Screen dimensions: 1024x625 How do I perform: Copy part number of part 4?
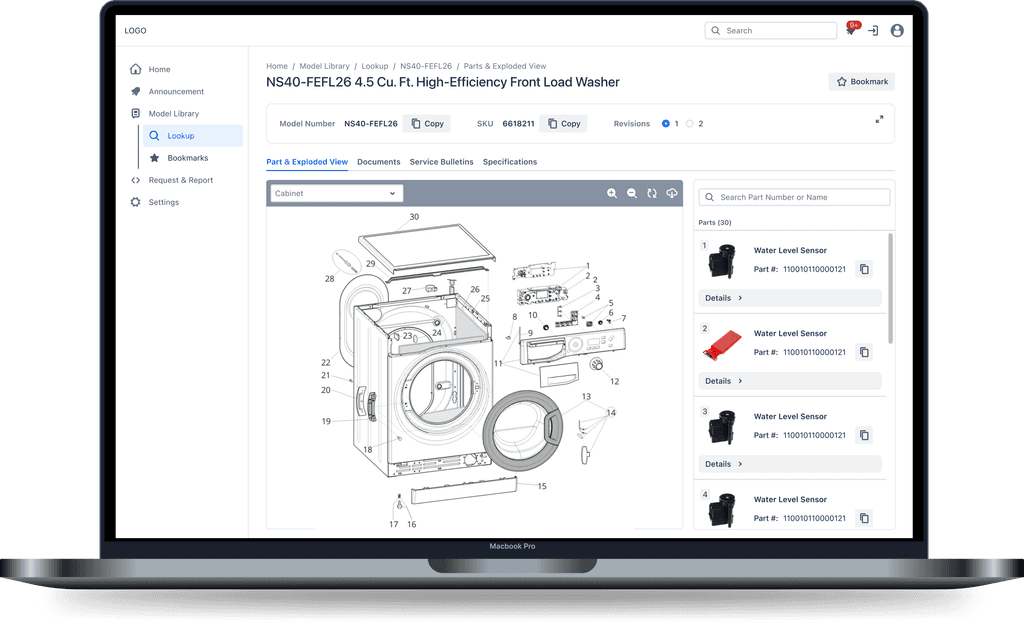[x=864, y=518]
